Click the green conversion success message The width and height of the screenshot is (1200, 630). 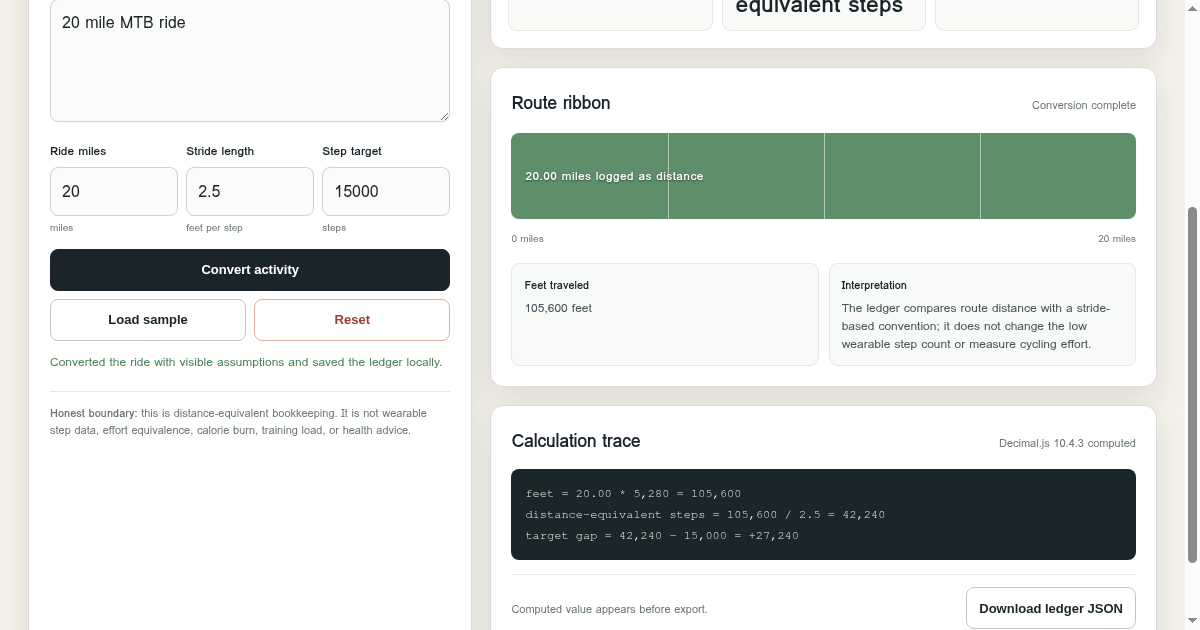point(246,362)
